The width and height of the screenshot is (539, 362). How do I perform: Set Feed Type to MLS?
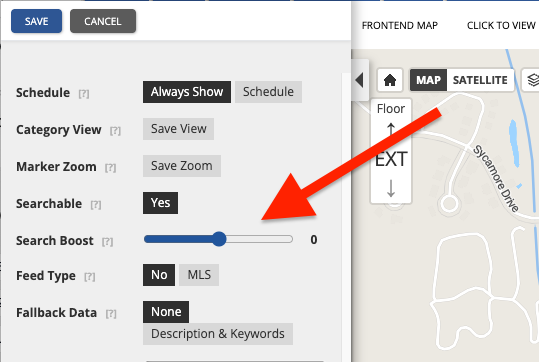click(x=199, y=275)
